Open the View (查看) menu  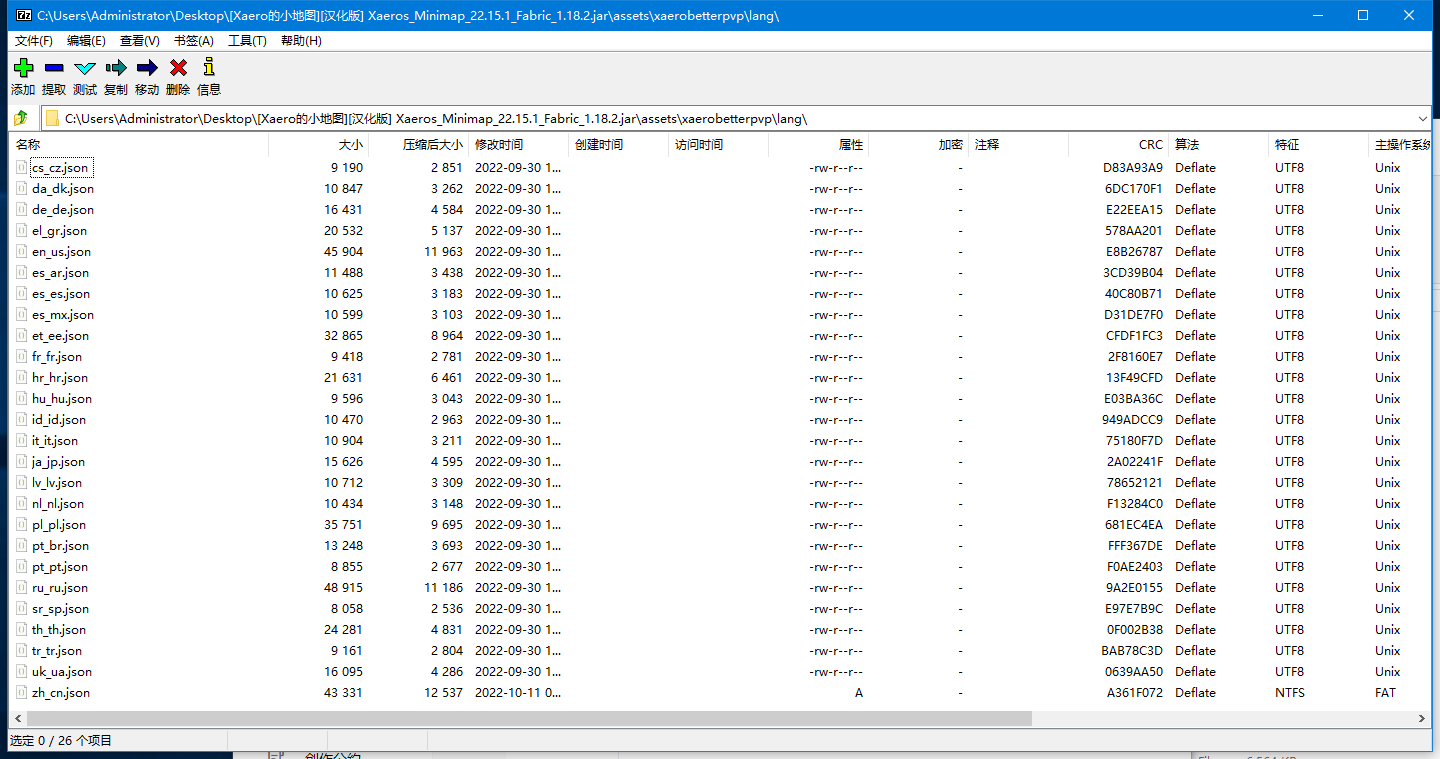click(x=140, y=41)
